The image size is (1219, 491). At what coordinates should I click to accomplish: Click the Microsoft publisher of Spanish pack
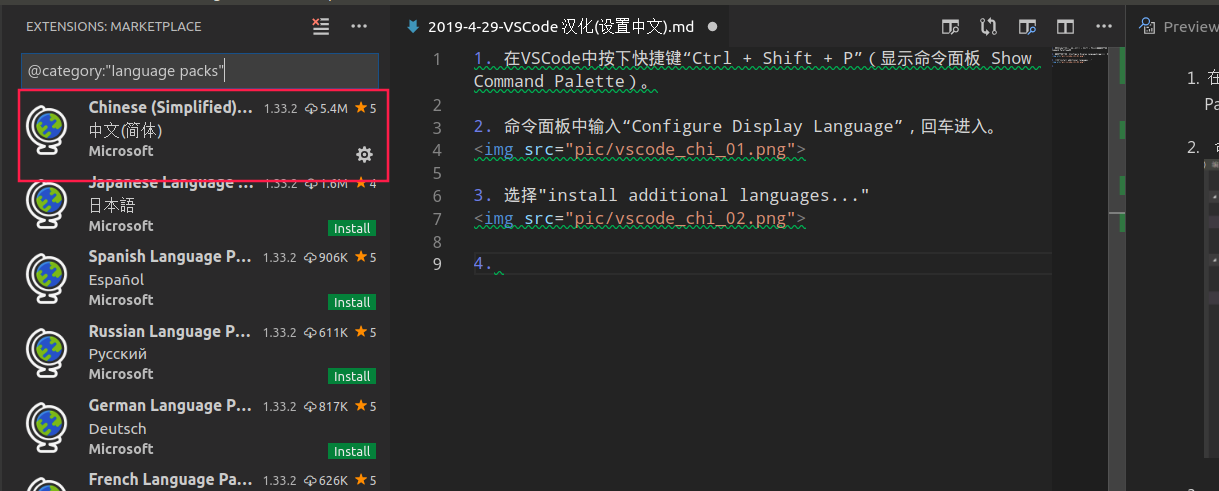(x=121, y=300)
